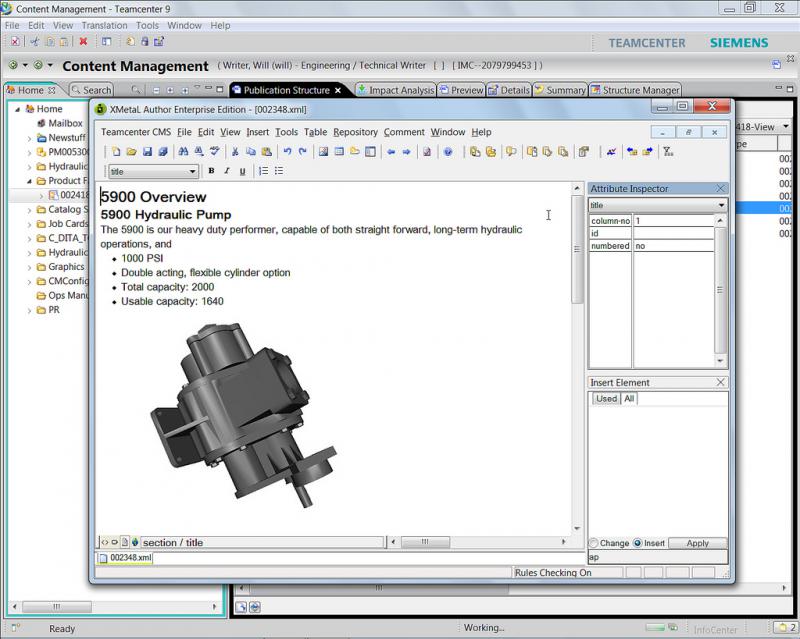
Task: Close the Attribute Inspector panel
Action: 720,189
